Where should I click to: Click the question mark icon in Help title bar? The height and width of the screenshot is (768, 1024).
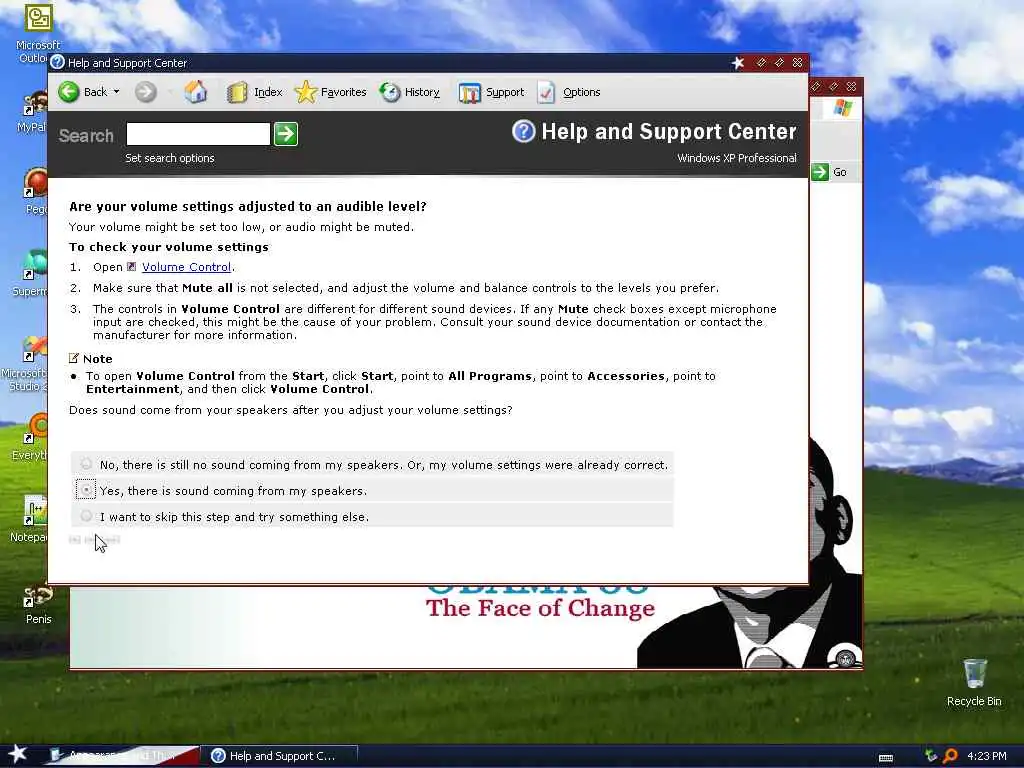click(x=57, y=63)
